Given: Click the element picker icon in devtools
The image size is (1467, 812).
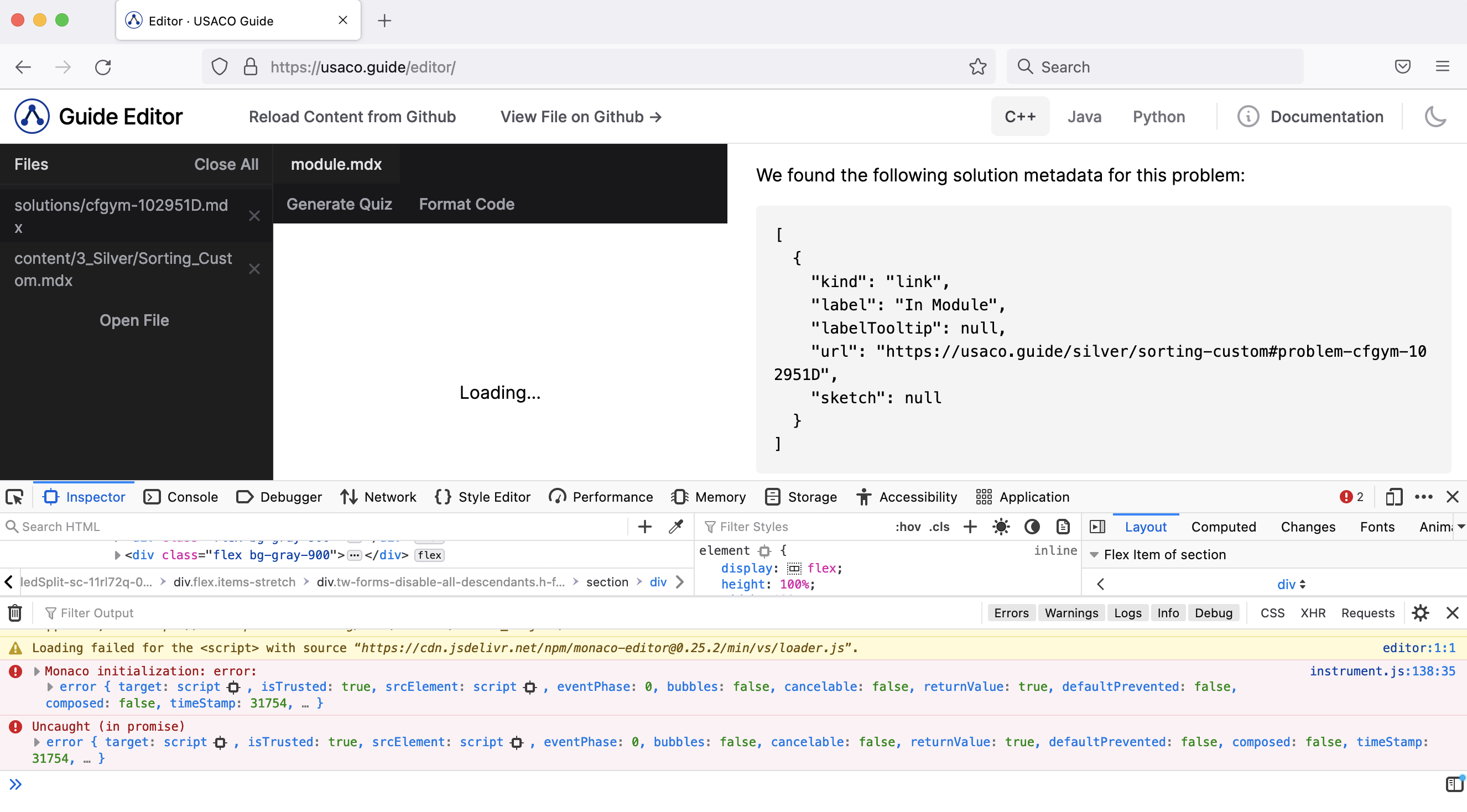Looking at the screenshot, I should (x=15, y=497).
